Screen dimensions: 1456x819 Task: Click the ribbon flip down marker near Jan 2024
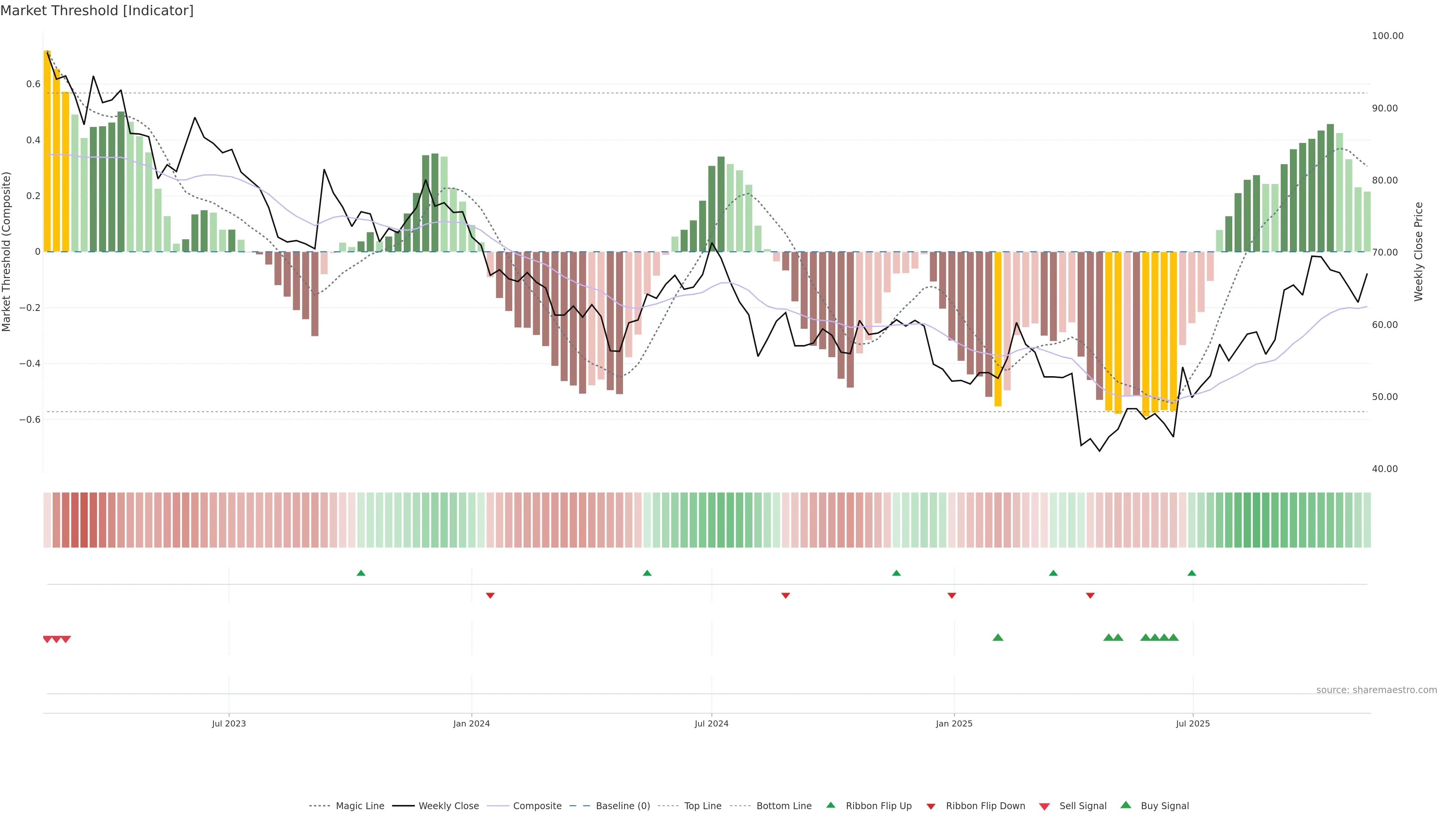pos(490,596)
